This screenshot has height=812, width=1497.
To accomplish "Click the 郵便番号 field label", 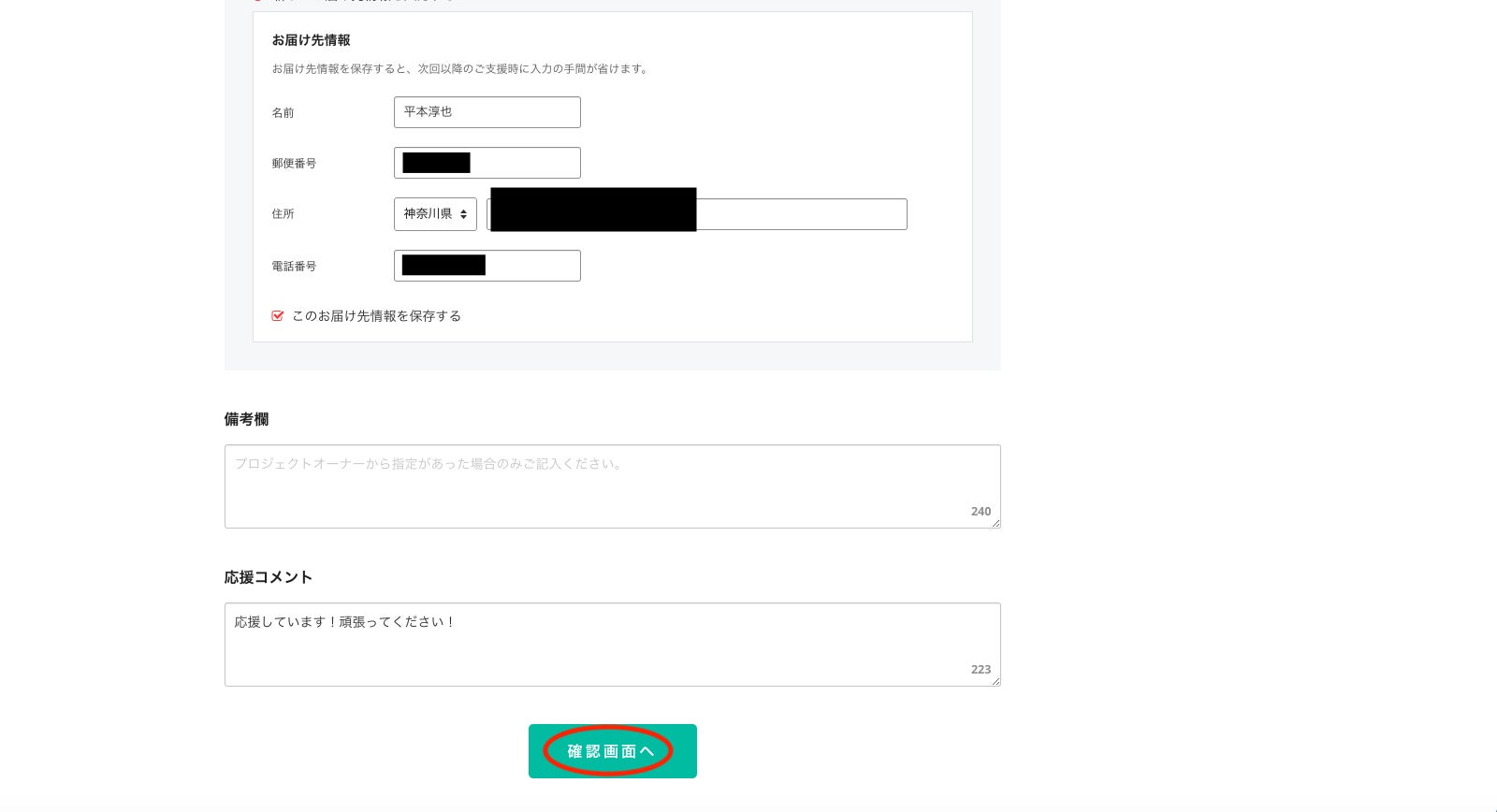I will coord(294,164).
